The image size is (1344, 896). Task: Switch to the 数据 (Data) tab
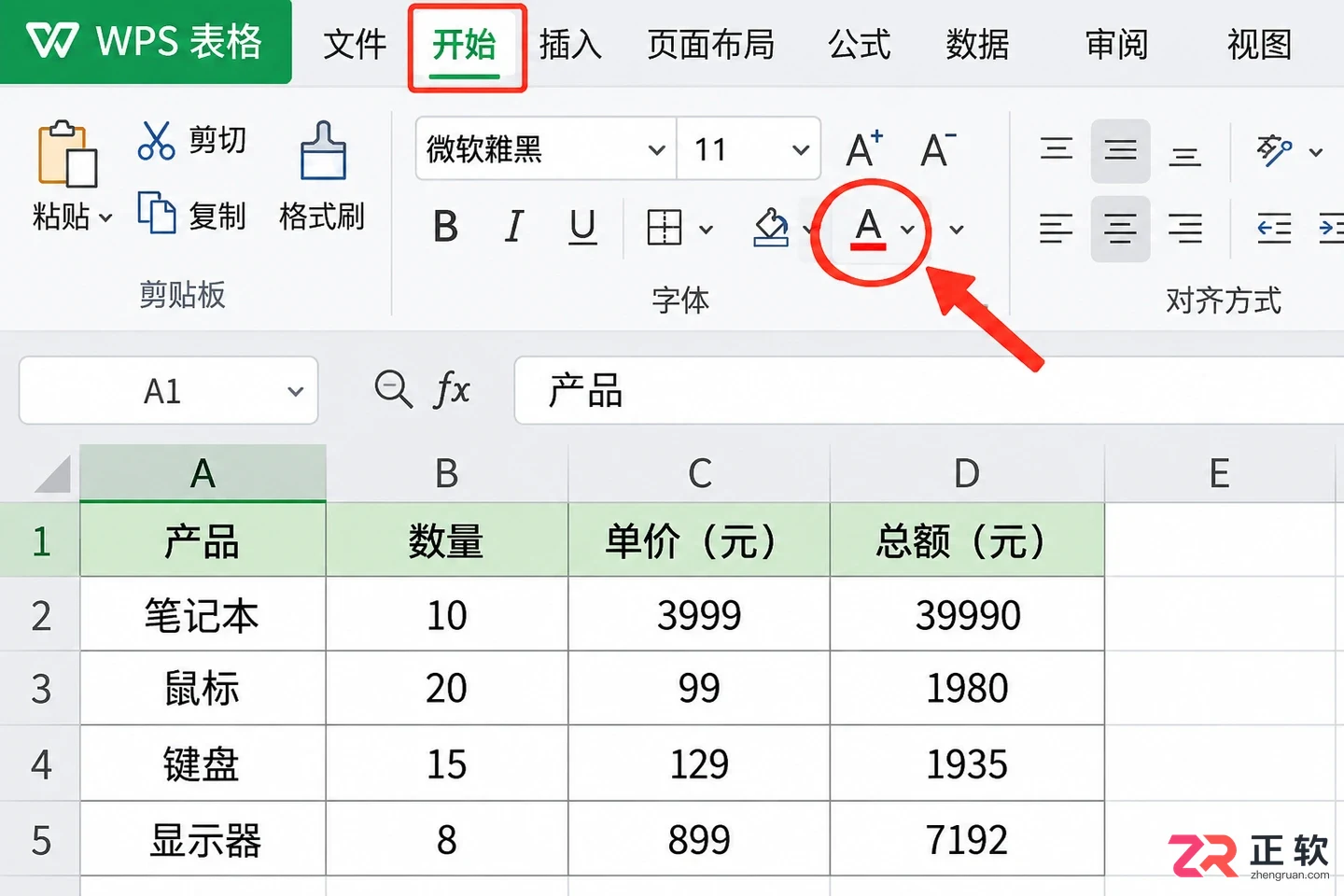(977, 44)
